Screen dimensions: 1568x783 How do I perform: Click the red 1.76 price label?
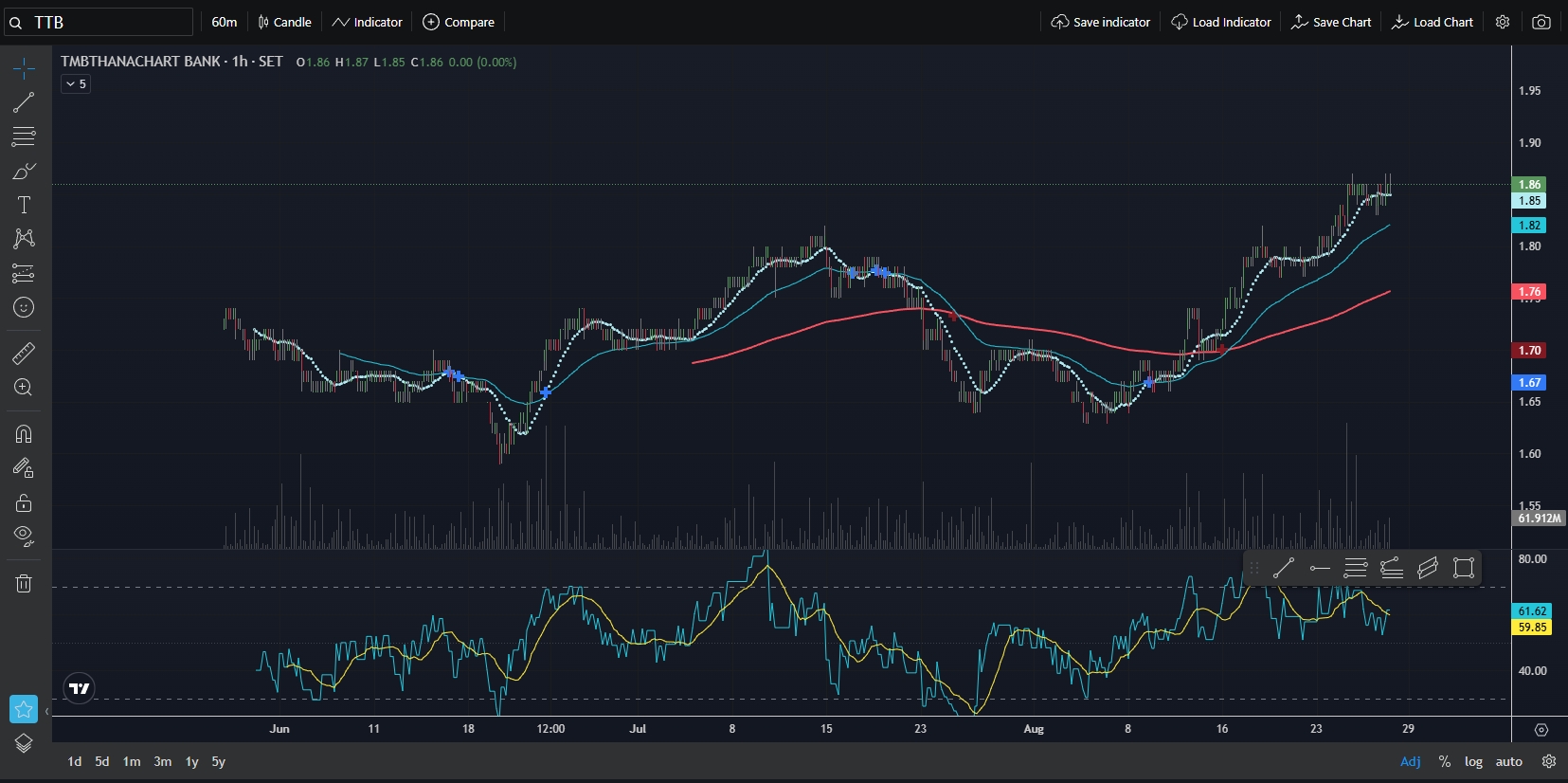coord(1529,292)
